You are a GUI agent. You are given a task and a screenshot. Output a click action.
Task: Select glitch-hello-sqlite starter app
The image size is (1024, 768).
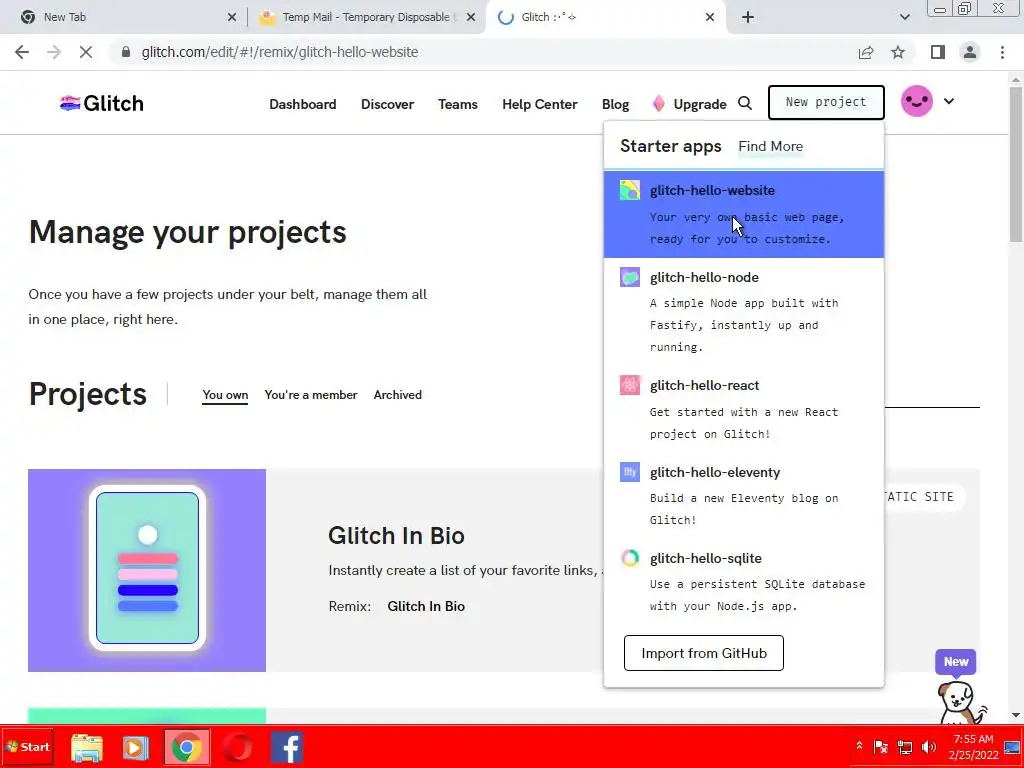pos(744,582)
